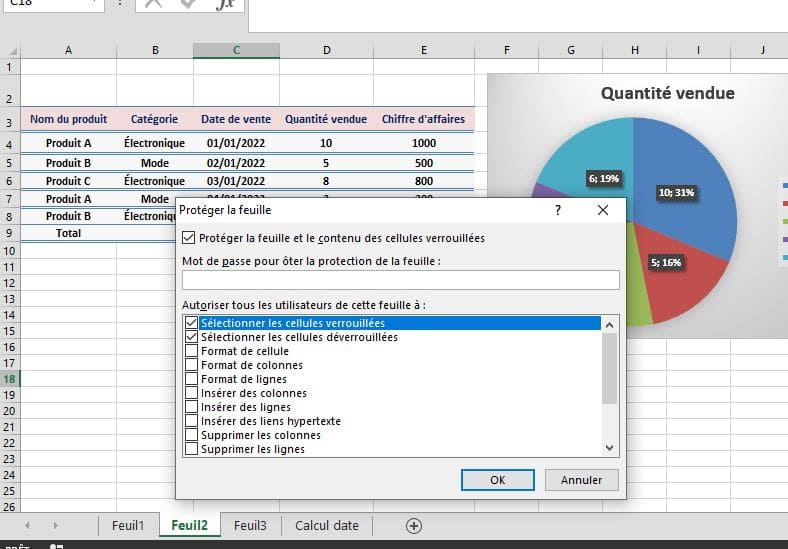Enable Format de colonnes checkbox
The width and height of the screenshot is (788, 549).
click(191, 364)
